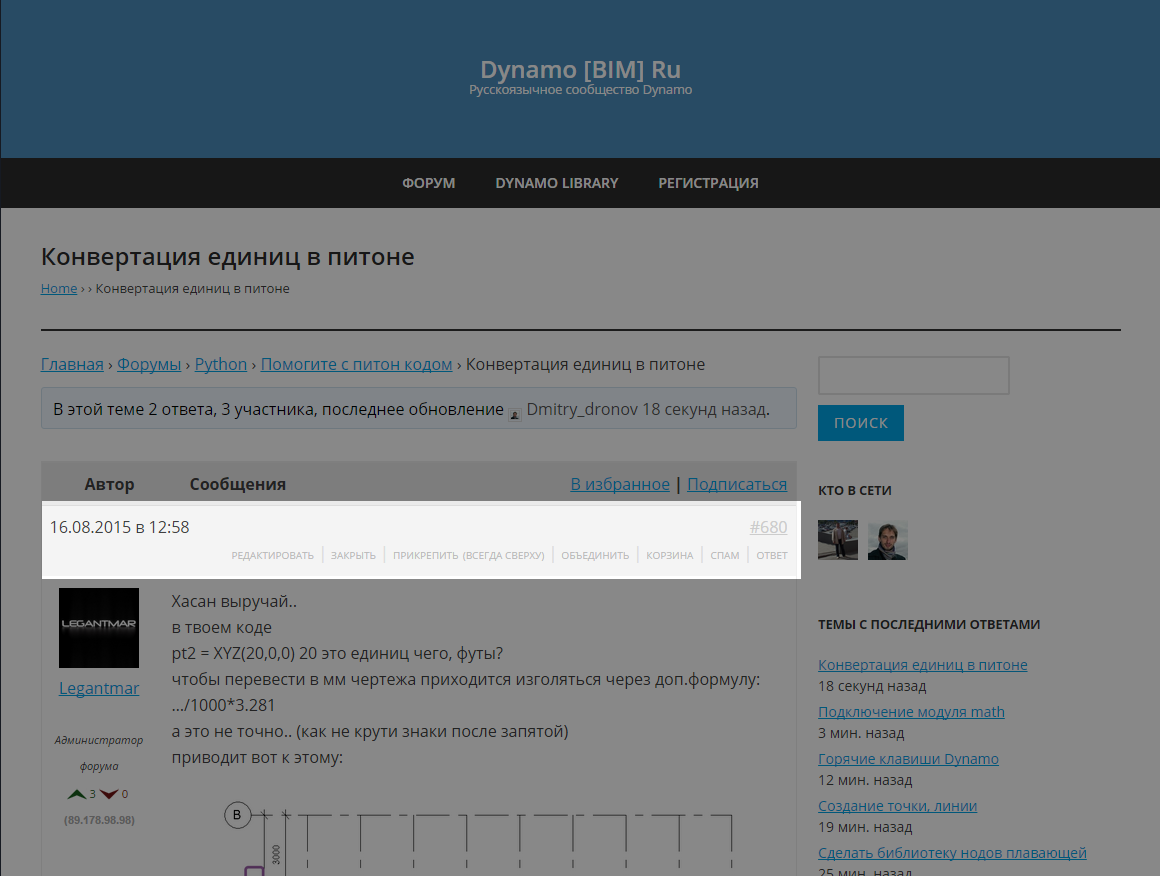Click ОТВЕТ reply action

772,556
